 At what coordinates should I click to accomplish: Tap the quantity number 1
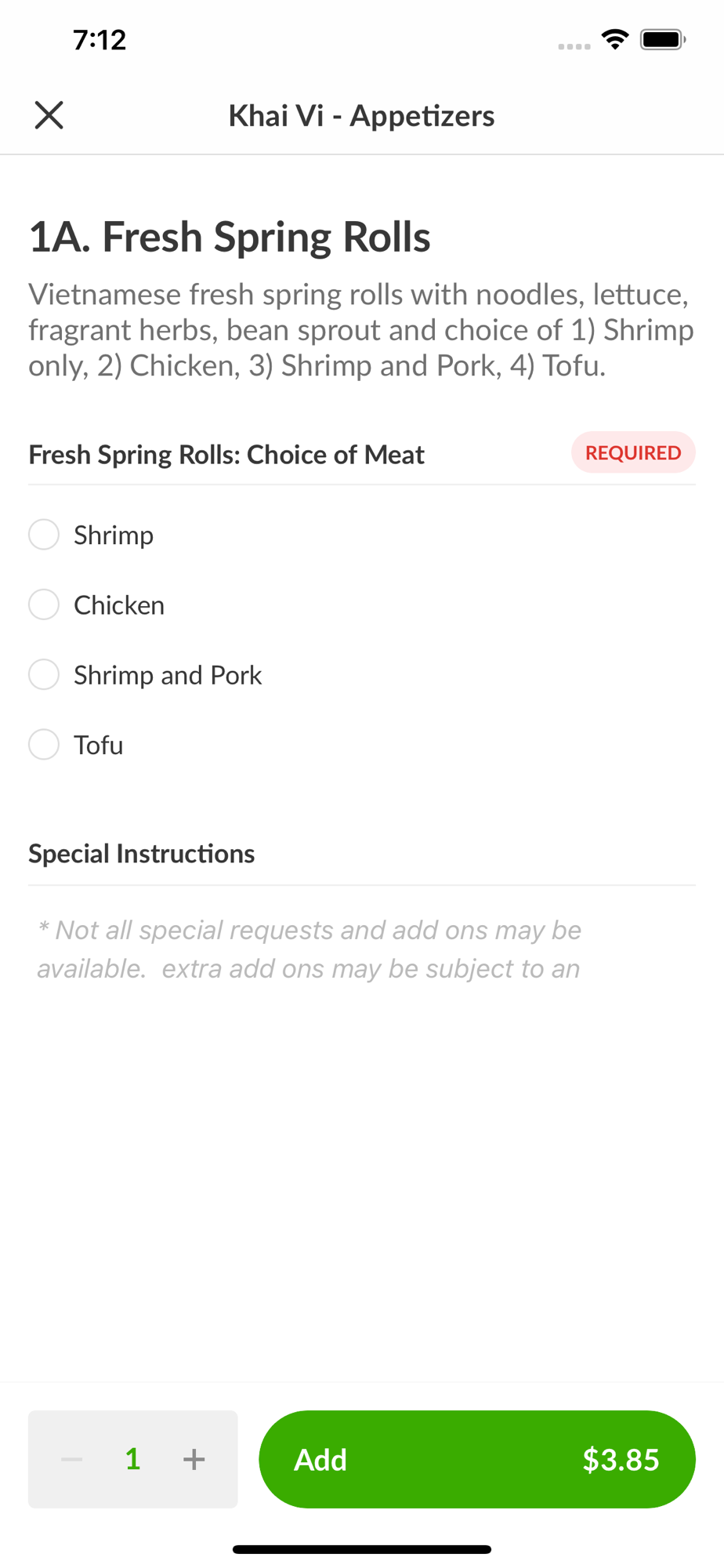[x=132, y=1459]
